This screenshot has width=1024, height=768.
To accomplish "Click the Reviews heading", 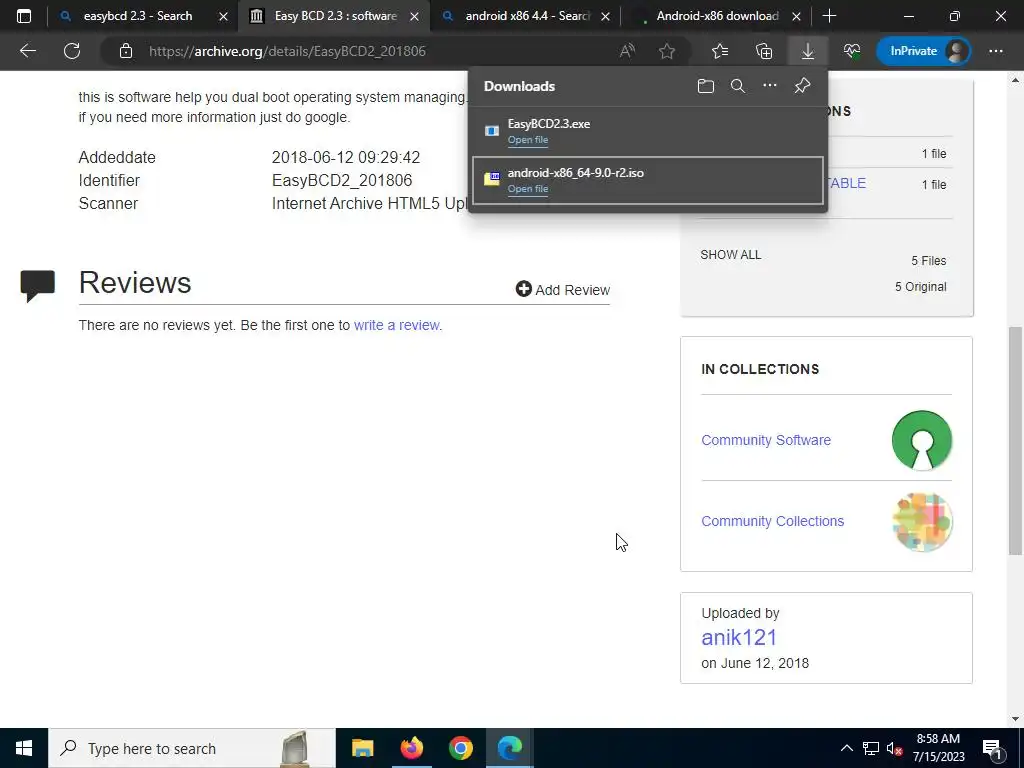I will (x=135, y=282).
